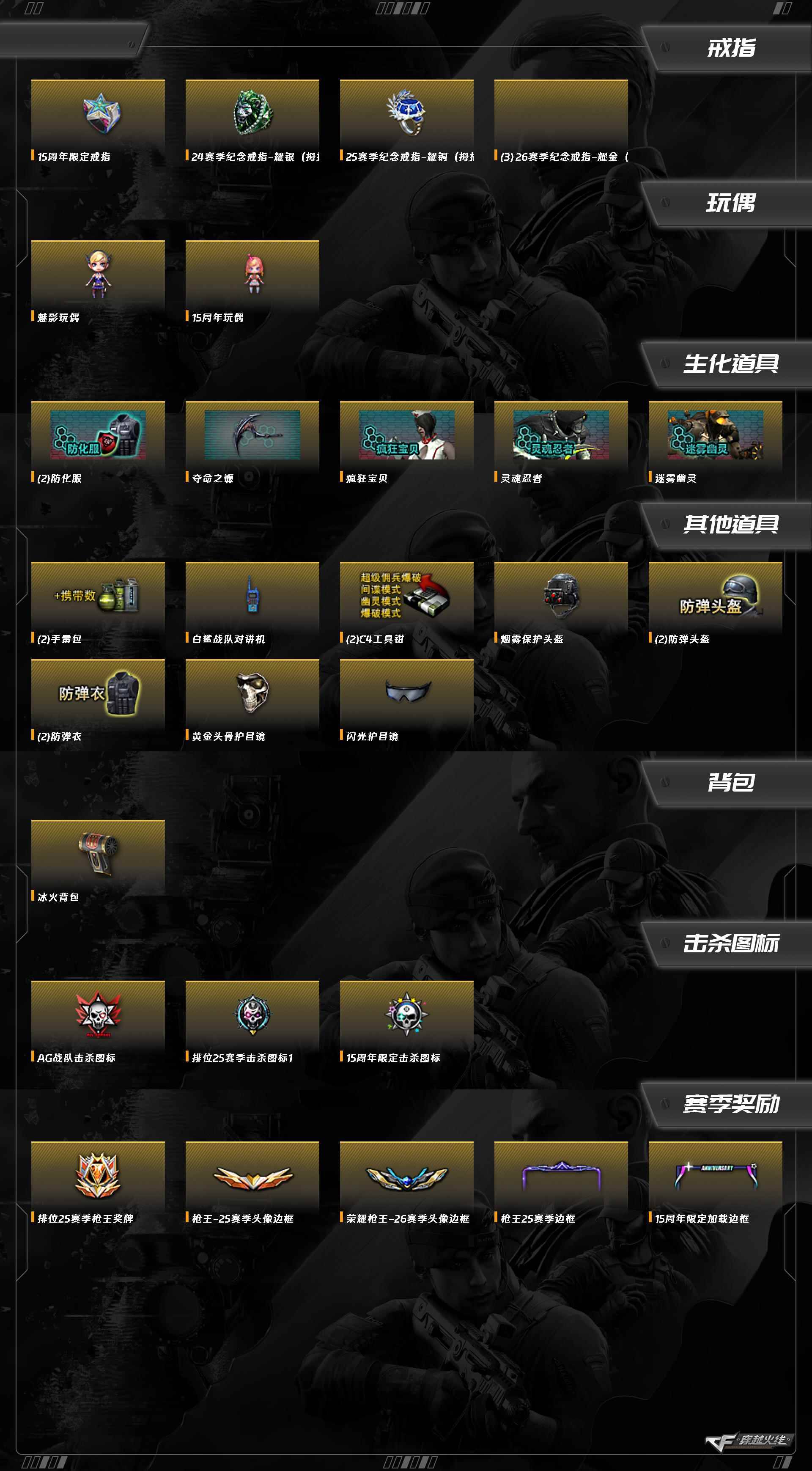The width and height of the screenshot is (812, 1471).
Task: Select the 15周年限定戒指 star ring icon
Action: click(101, 114)
